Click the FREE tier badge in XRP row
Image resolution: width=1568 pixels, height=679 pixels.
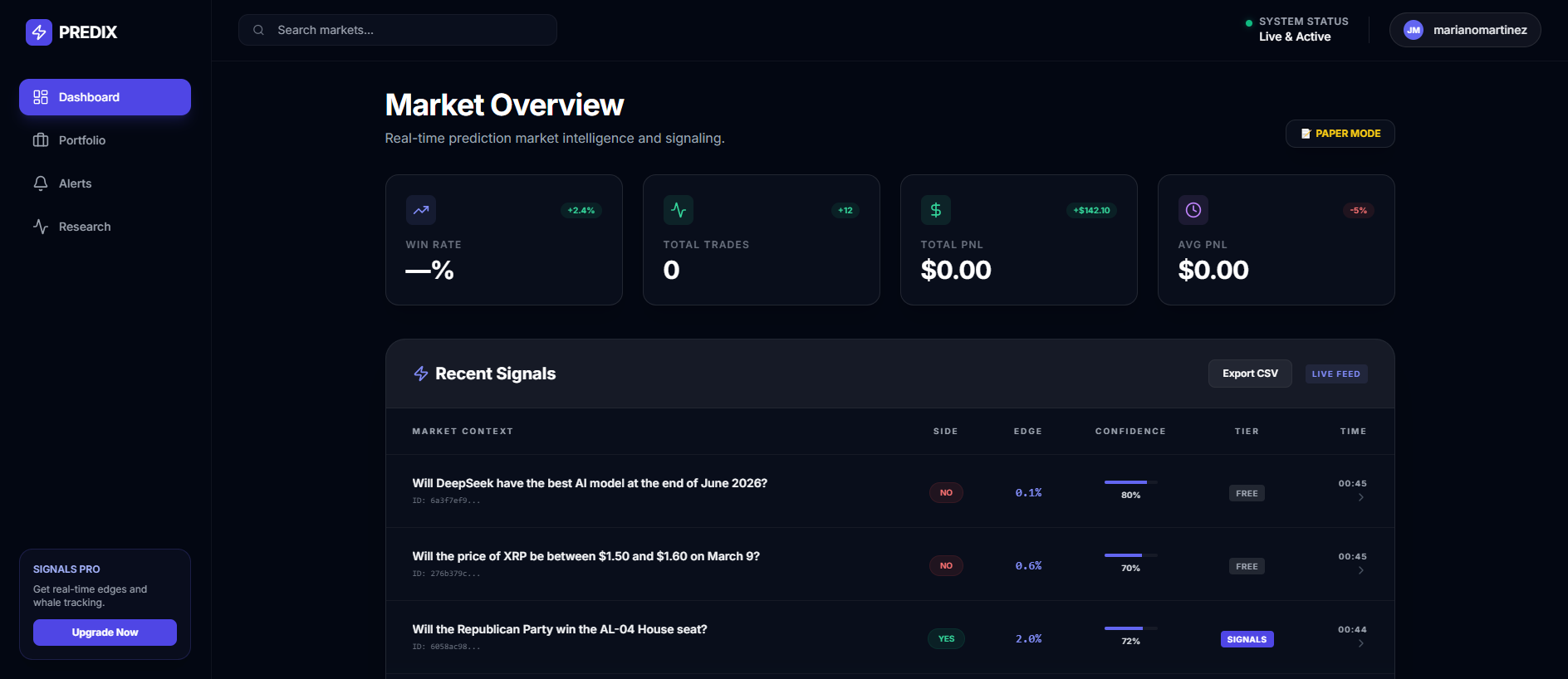click(x=1247, y=566)
